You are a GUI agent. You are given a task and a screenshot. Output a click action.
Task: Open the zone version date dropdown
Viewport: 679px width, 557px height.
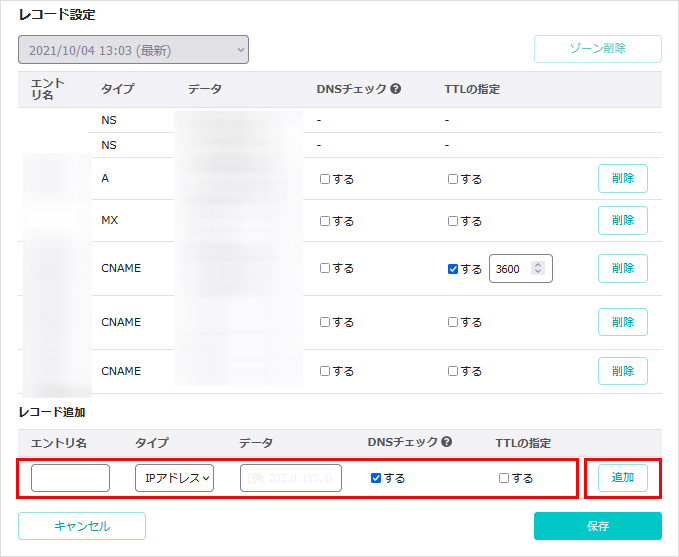click(x=133, y=50)
